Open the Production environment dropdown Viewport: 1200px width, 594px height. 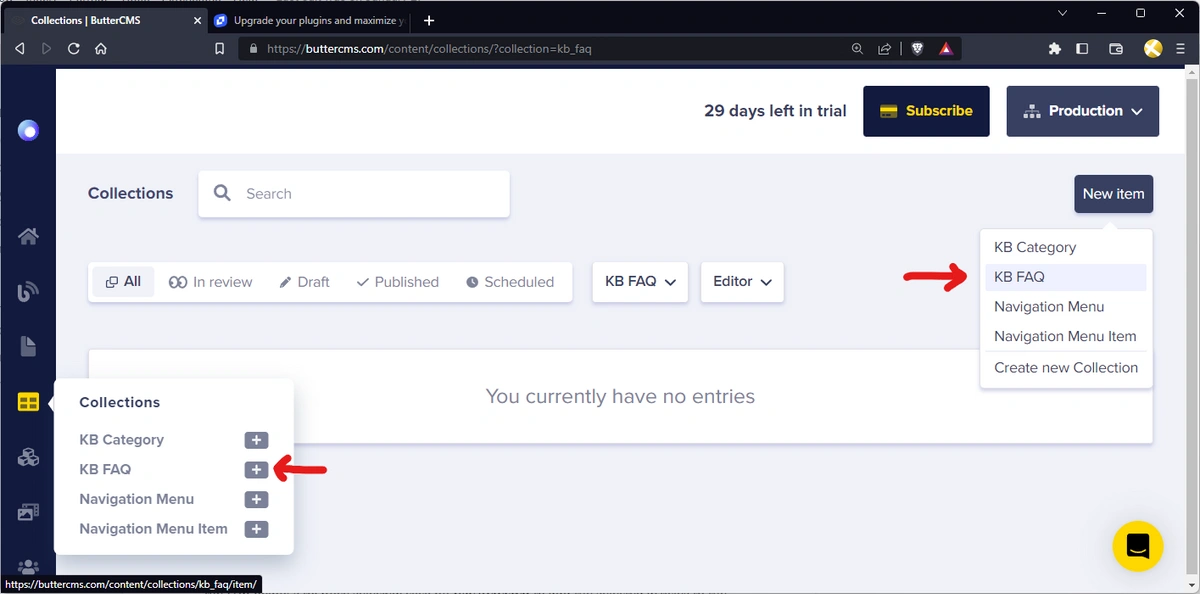[x=1083, y=111]
